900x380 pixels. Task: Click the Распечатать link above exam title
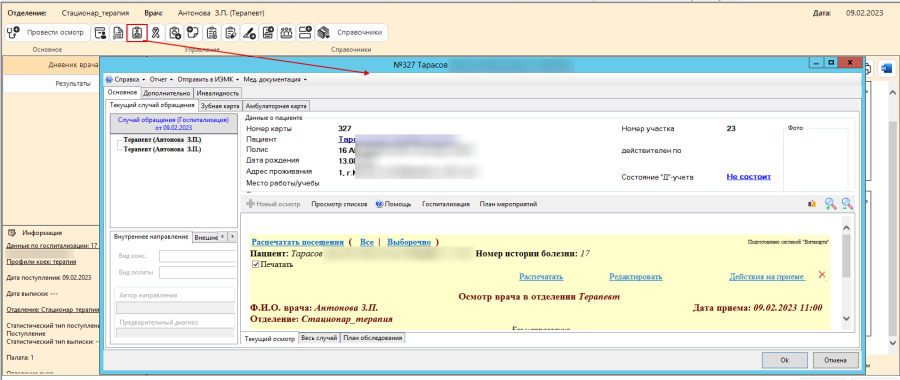pyautogui.click(x=541, y=277)
